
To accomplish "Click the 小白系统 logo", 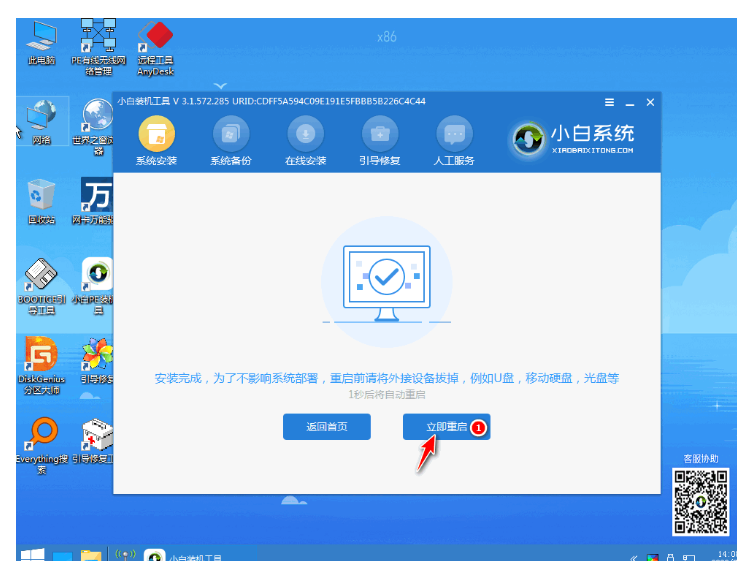I will click(x=572, y=139).
